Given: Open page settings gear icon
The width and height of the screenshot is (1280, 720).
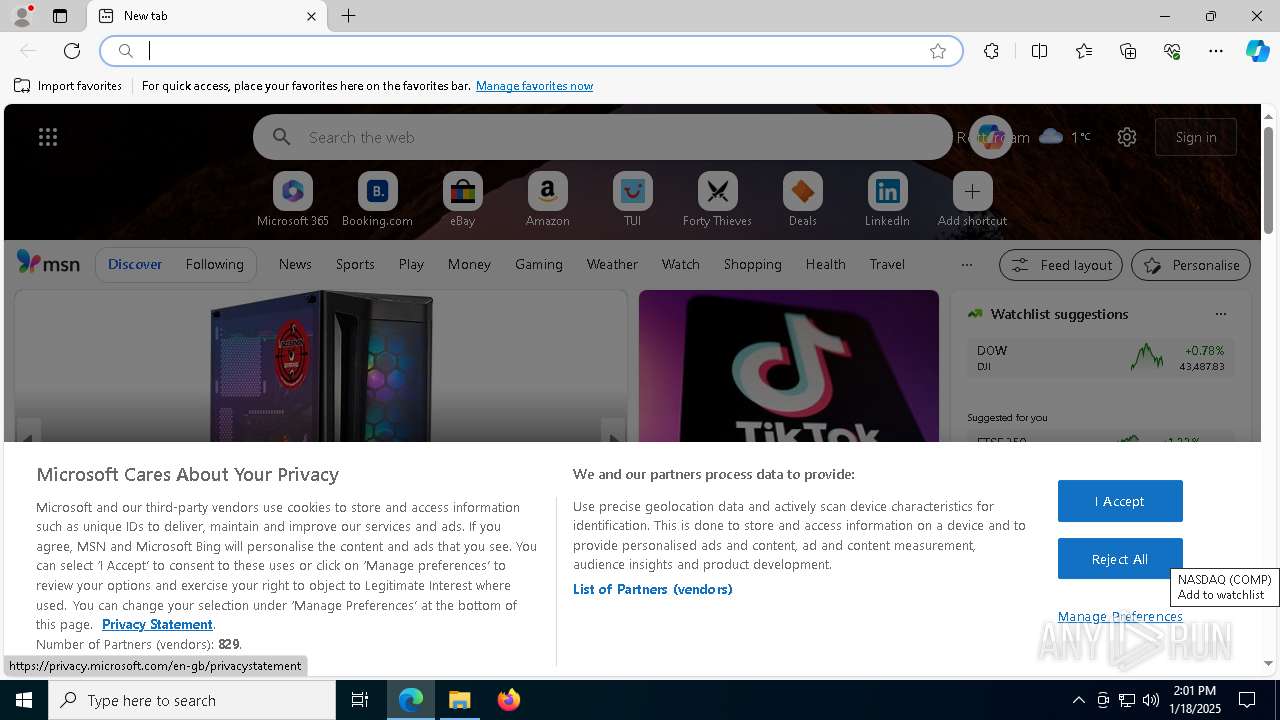Looking at the screenshot, I should coord(1127,137).
